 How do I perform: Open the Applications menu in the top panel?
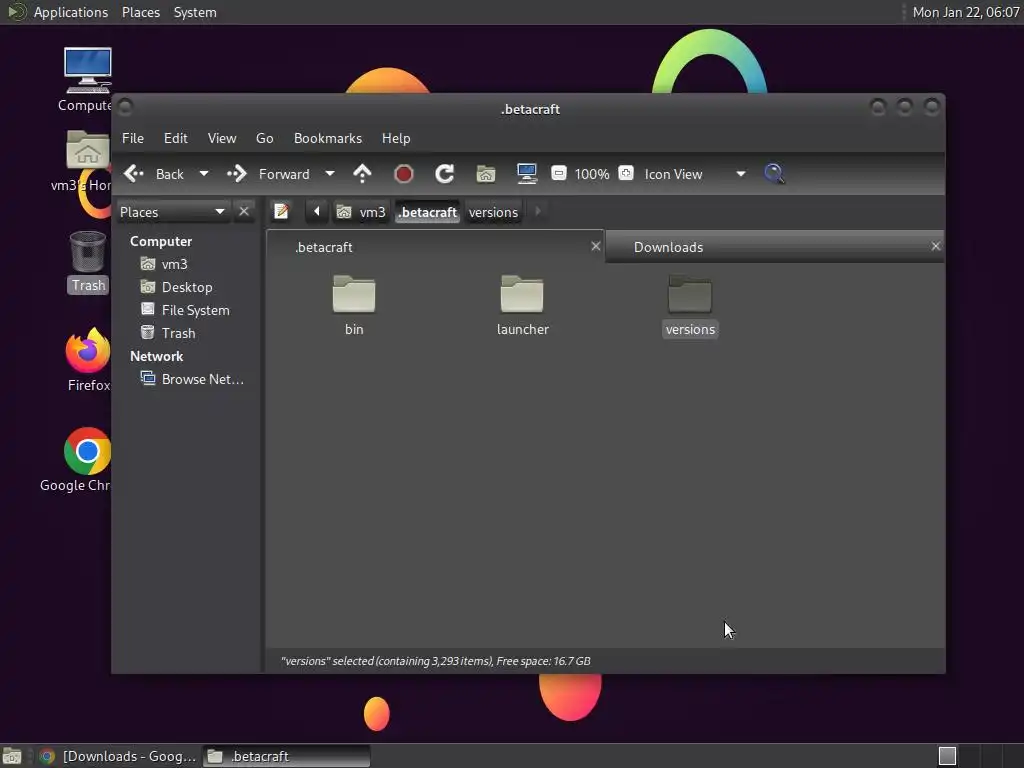point(71,12)
